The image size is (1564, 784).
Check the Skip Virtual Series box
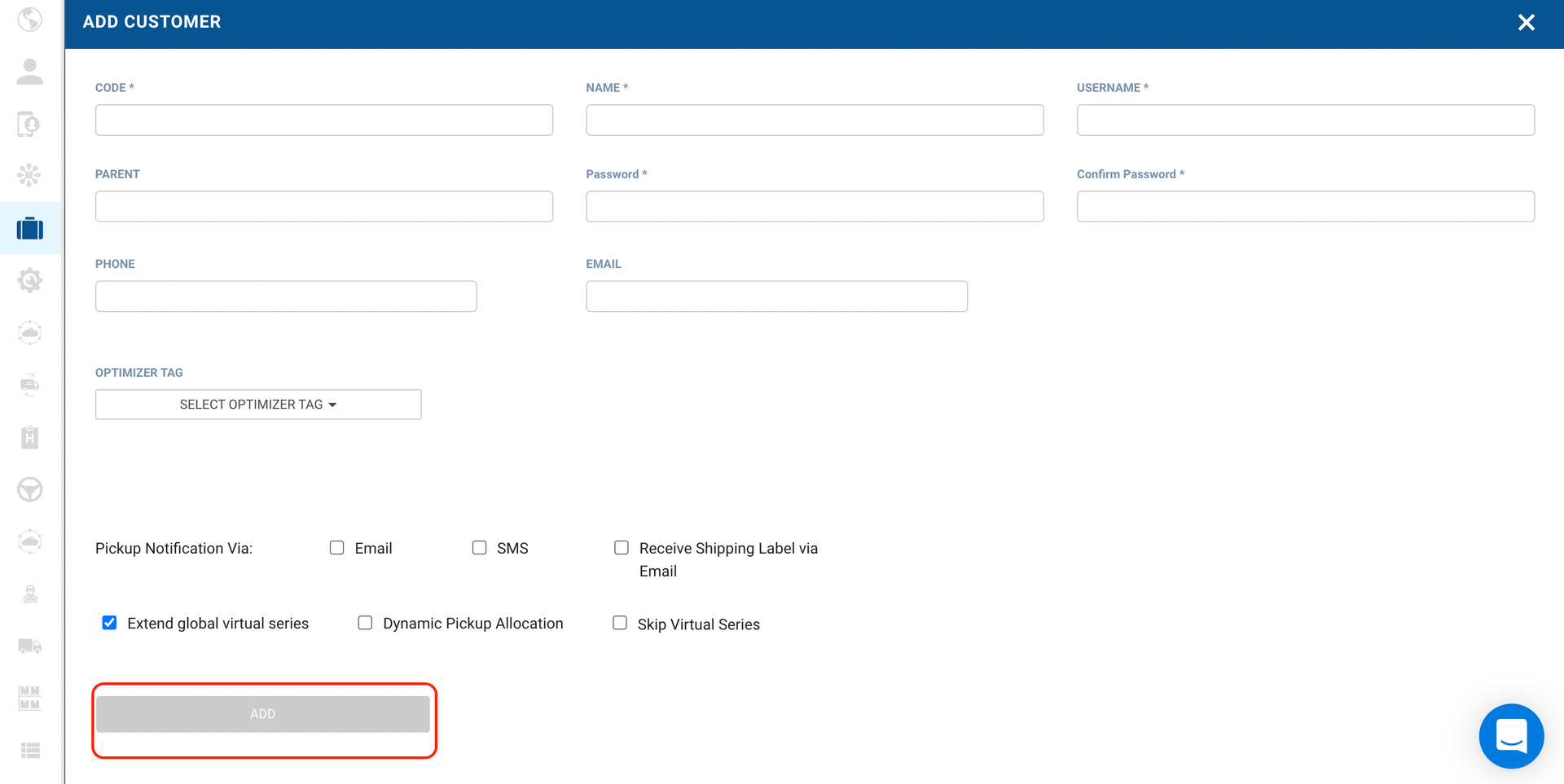(x=620, y=623)
